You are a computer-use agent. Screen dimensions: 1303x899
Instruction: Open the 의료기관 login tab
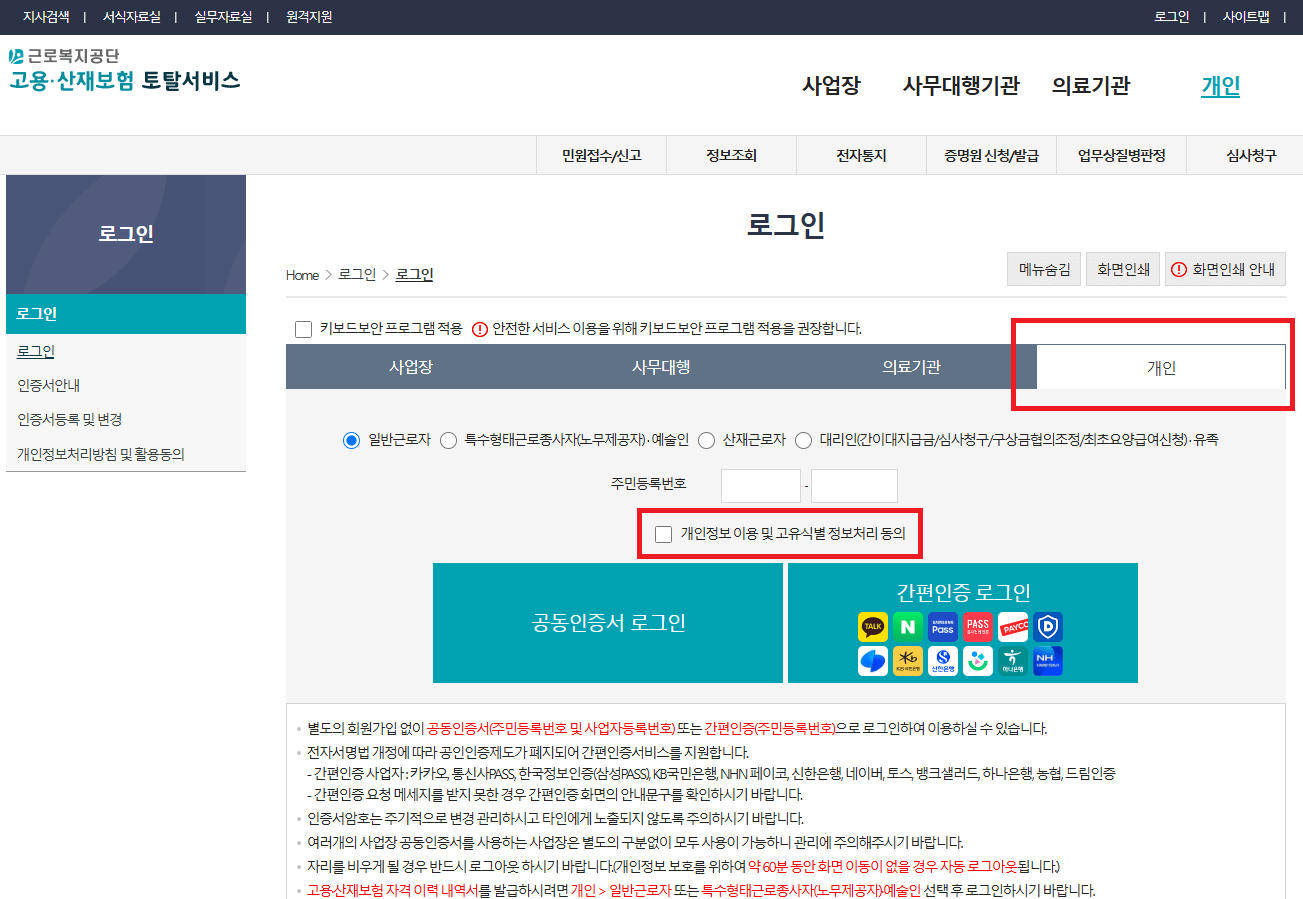point(912,366)
